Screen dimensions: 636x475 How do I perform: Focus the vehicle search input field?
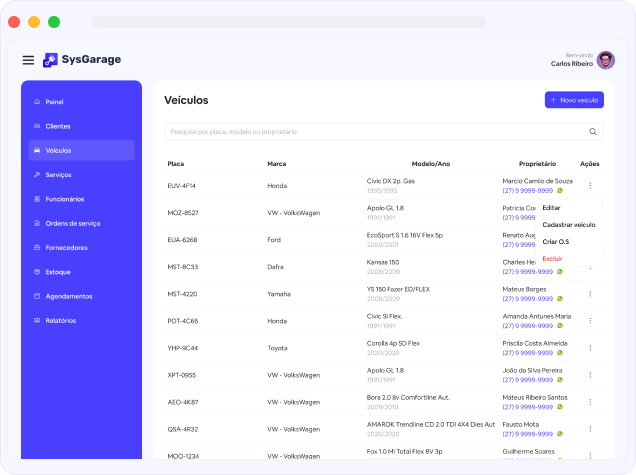point(375,131)
